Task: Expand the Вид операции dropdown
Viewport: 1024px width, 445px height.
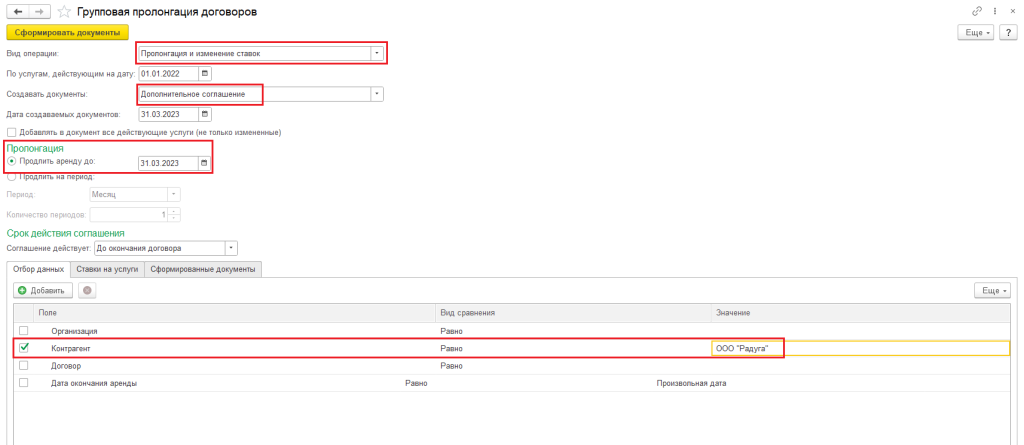Action: click(376, 53)
